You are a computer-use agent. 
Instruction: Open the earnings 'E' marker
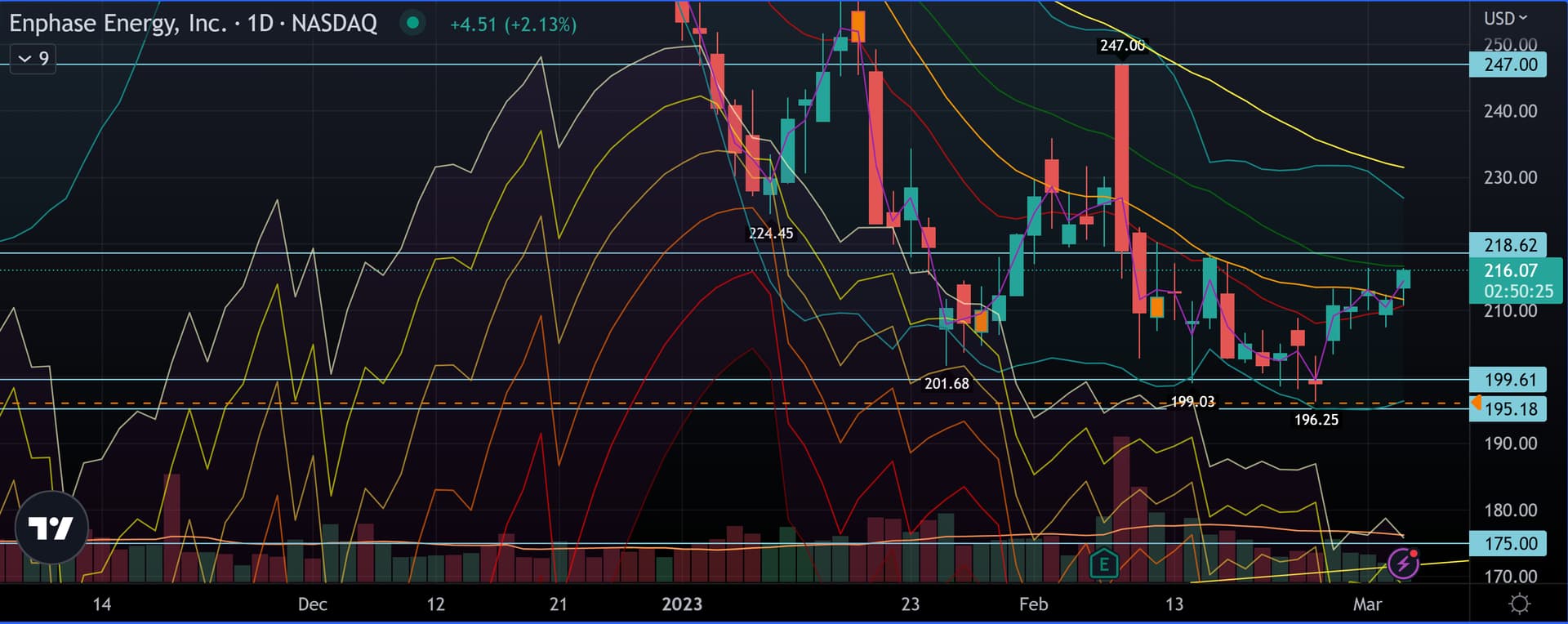[1103, 564]
